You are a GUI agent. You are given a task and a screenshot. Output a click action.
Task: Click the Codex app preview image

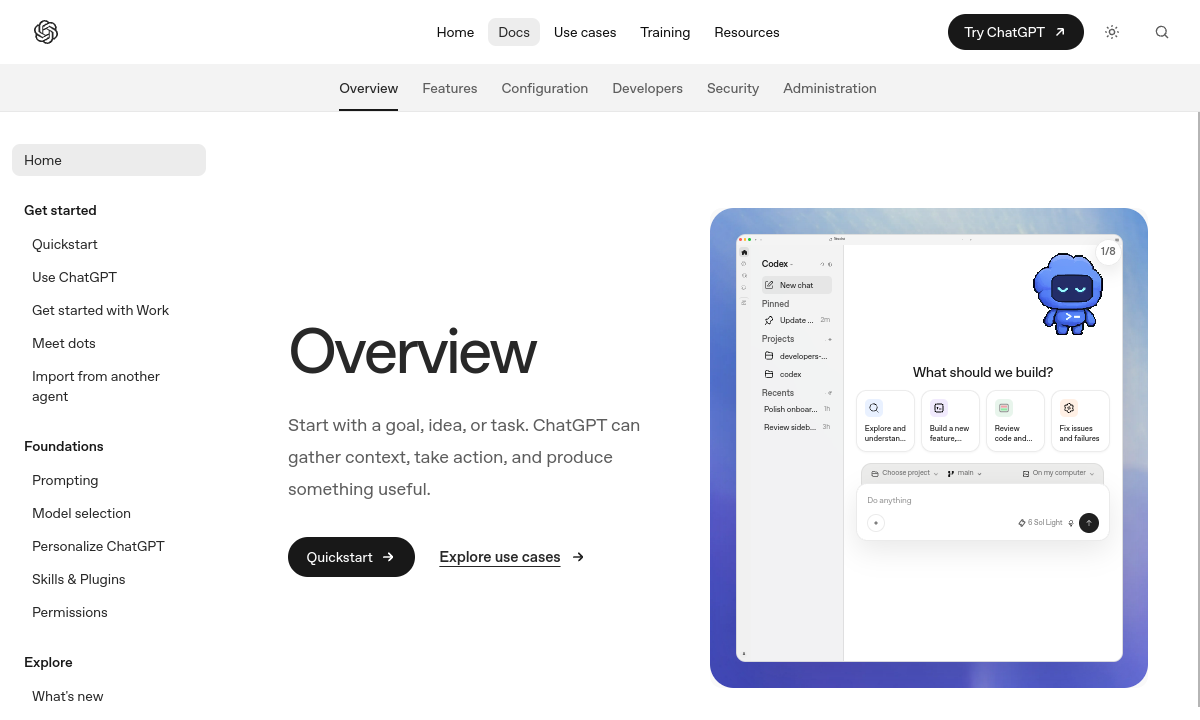[x=929, y=448]
